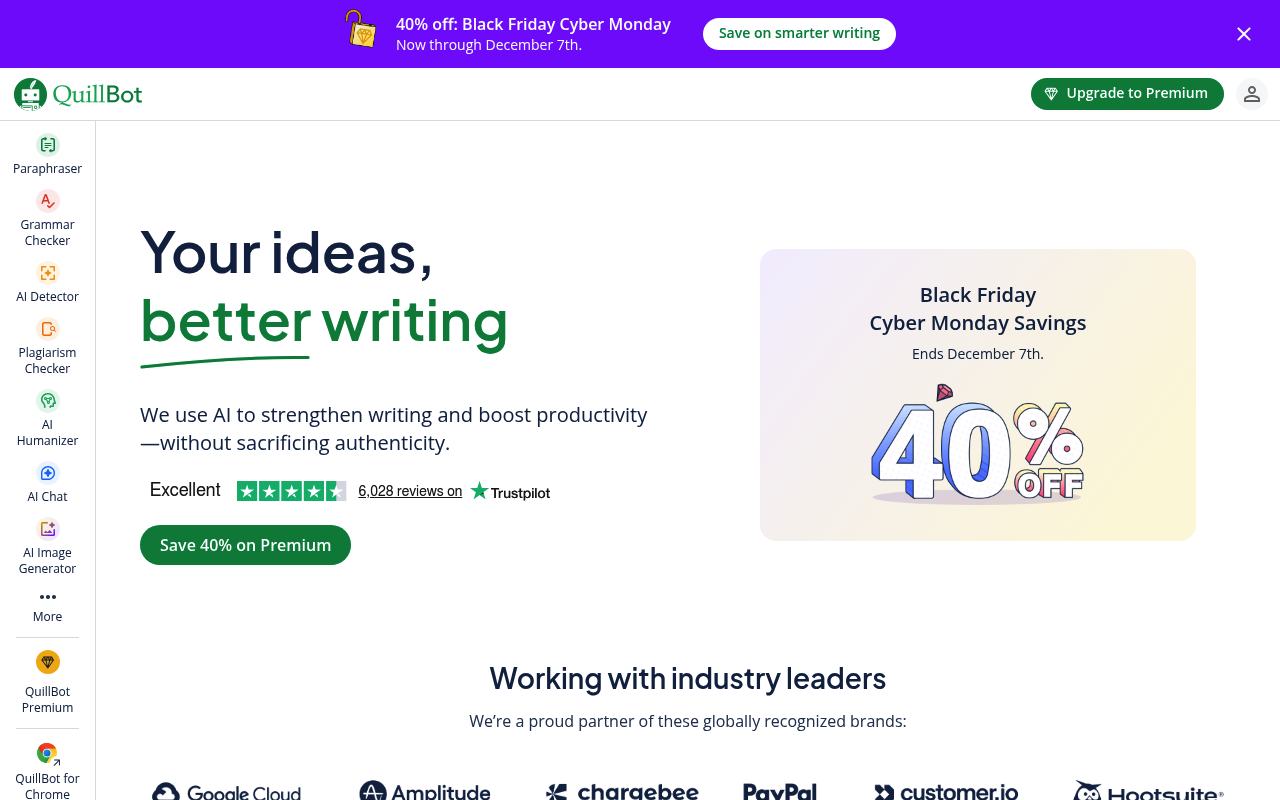The image size is (1280, 800).
Task: Start AI Chat from sidebar
Action: point(48,473)
